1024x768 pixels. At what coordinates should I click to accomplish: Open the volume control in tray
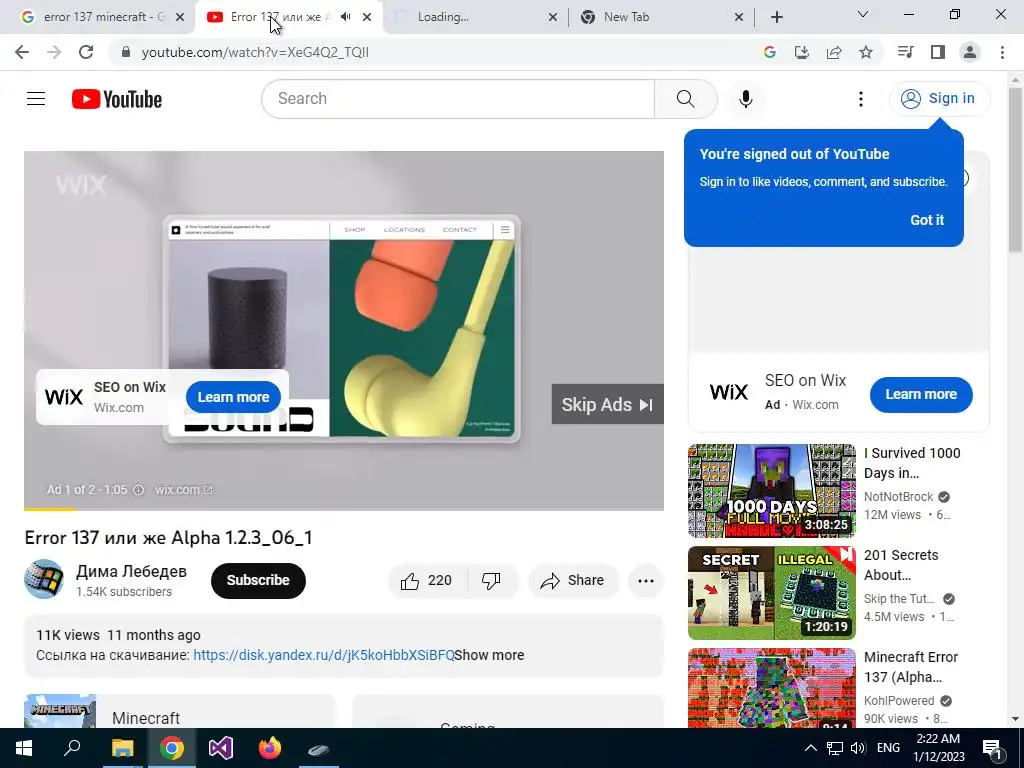(858, 748)
